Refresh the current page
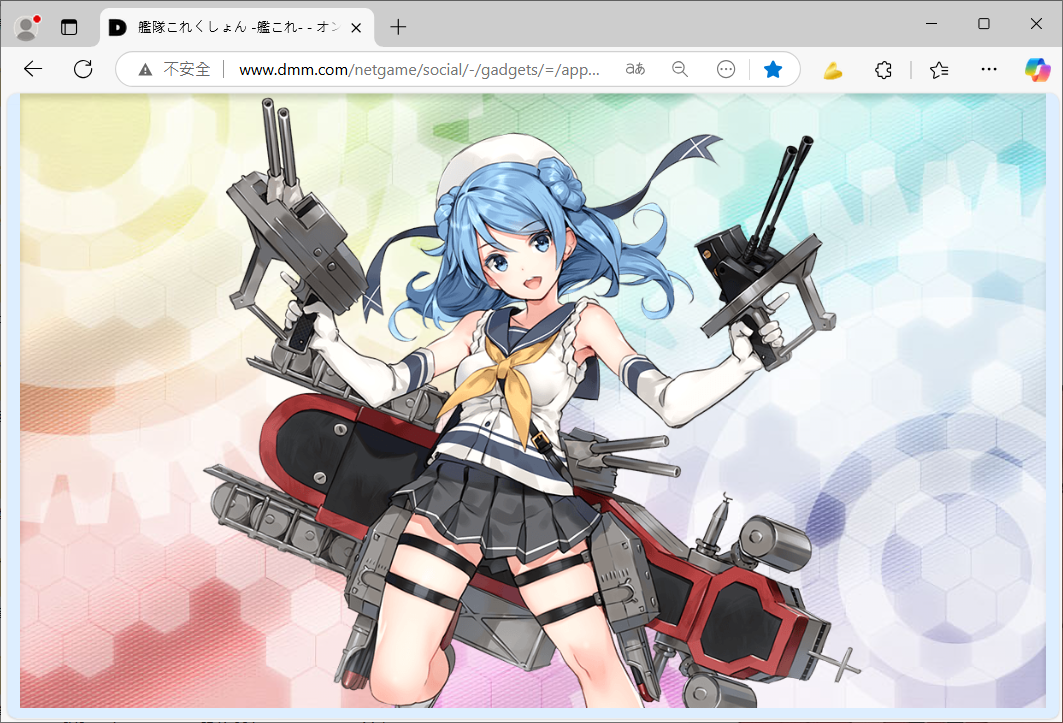Image resolution: width=1063 pixels, height=723 pixels. (83, 69)
